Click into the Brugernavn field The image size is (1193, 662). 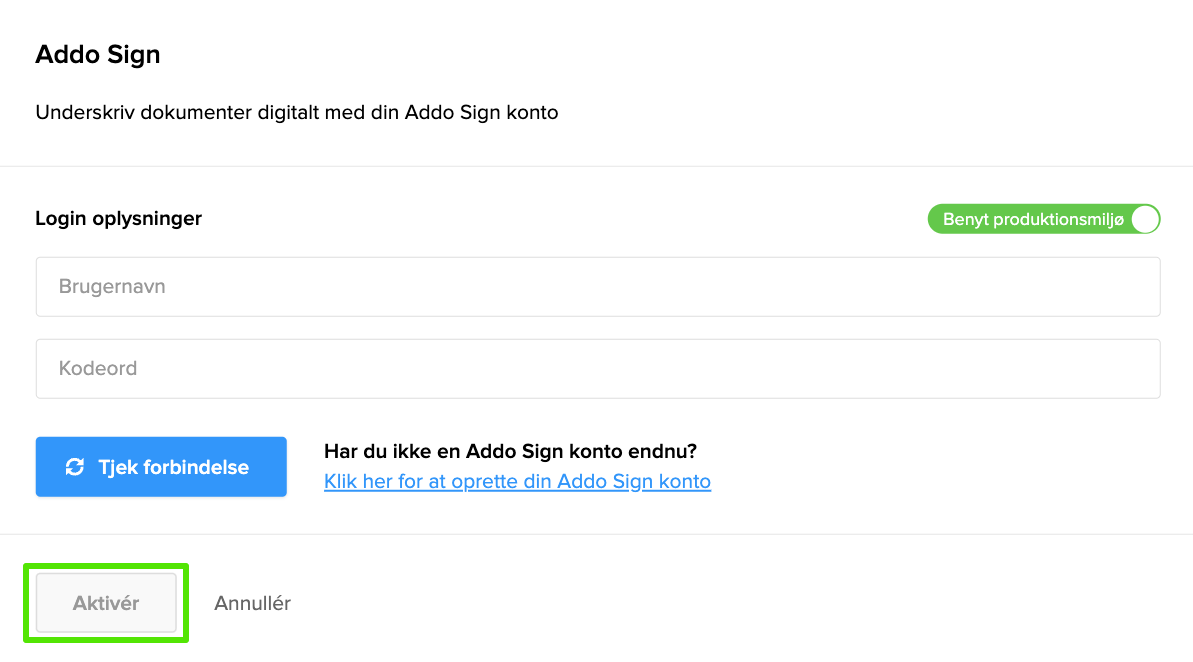598,287
